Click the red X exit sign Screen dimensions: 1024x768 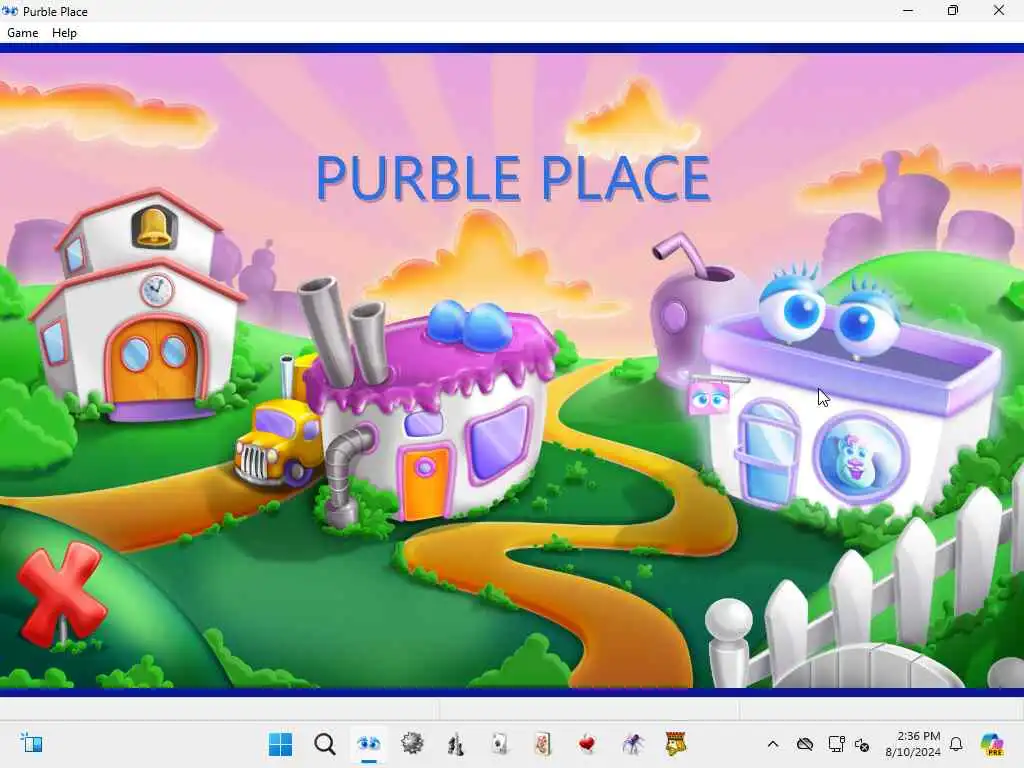pos(60,593)
